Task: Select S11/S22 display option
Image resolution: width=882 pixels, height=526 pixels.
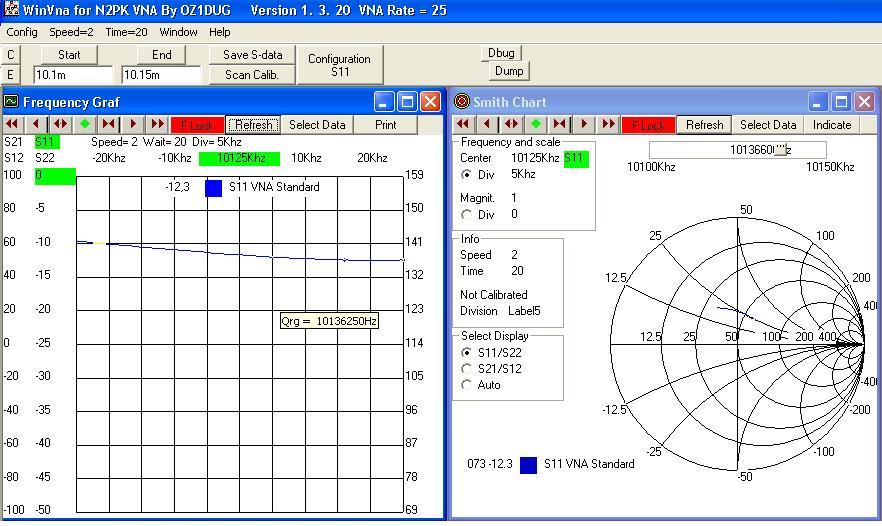Action: [x=466, y=353]
